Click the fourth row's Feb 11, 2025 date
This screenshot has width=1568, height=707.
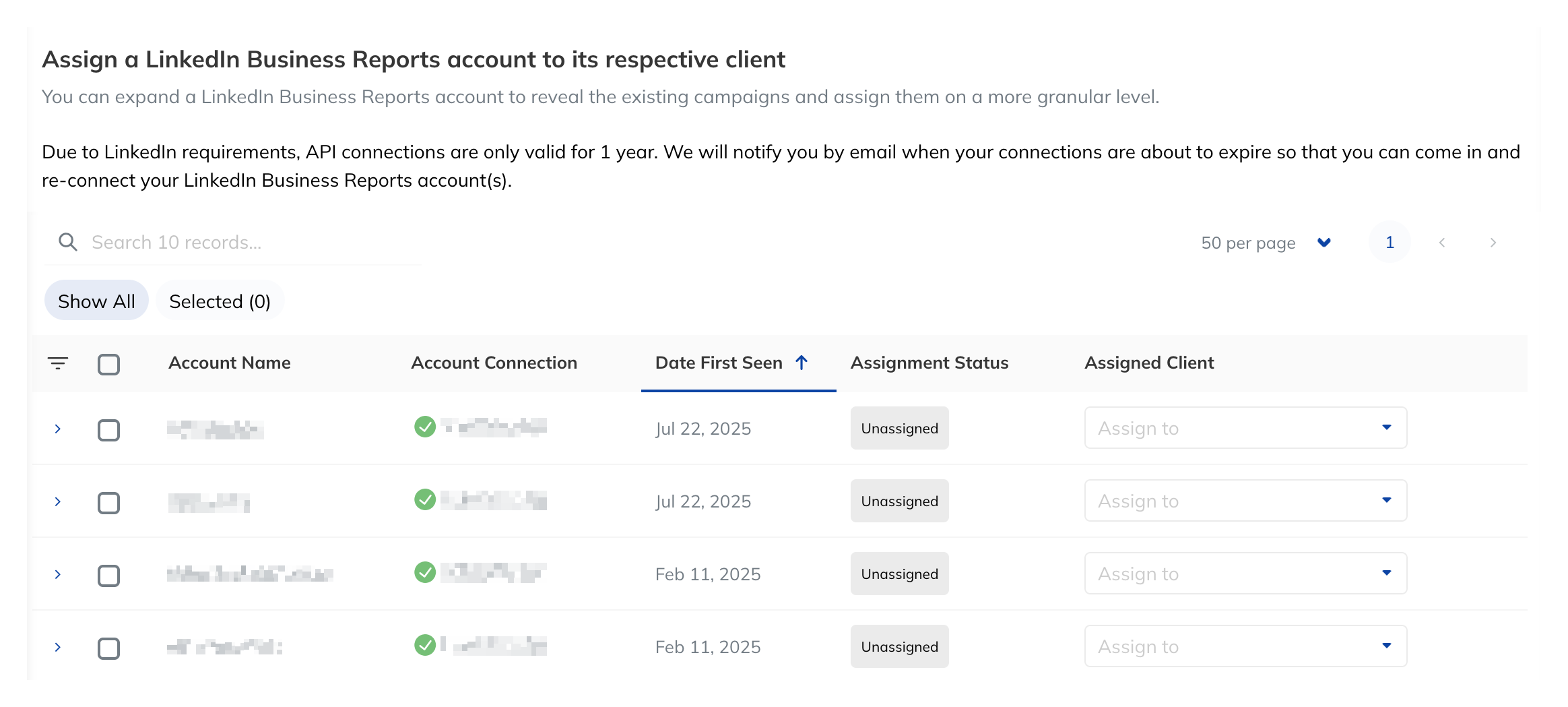coord(708,647)
